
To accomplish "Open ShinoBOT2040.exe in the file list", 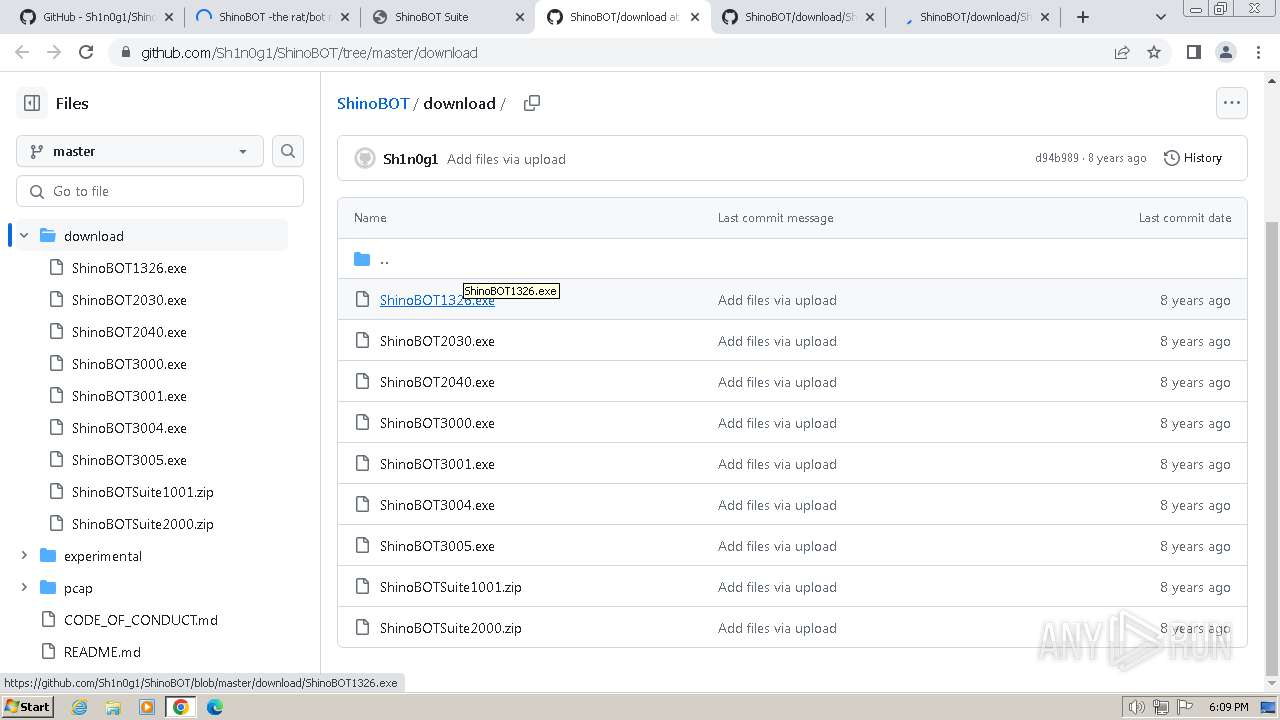I will (x=437, y=382).
